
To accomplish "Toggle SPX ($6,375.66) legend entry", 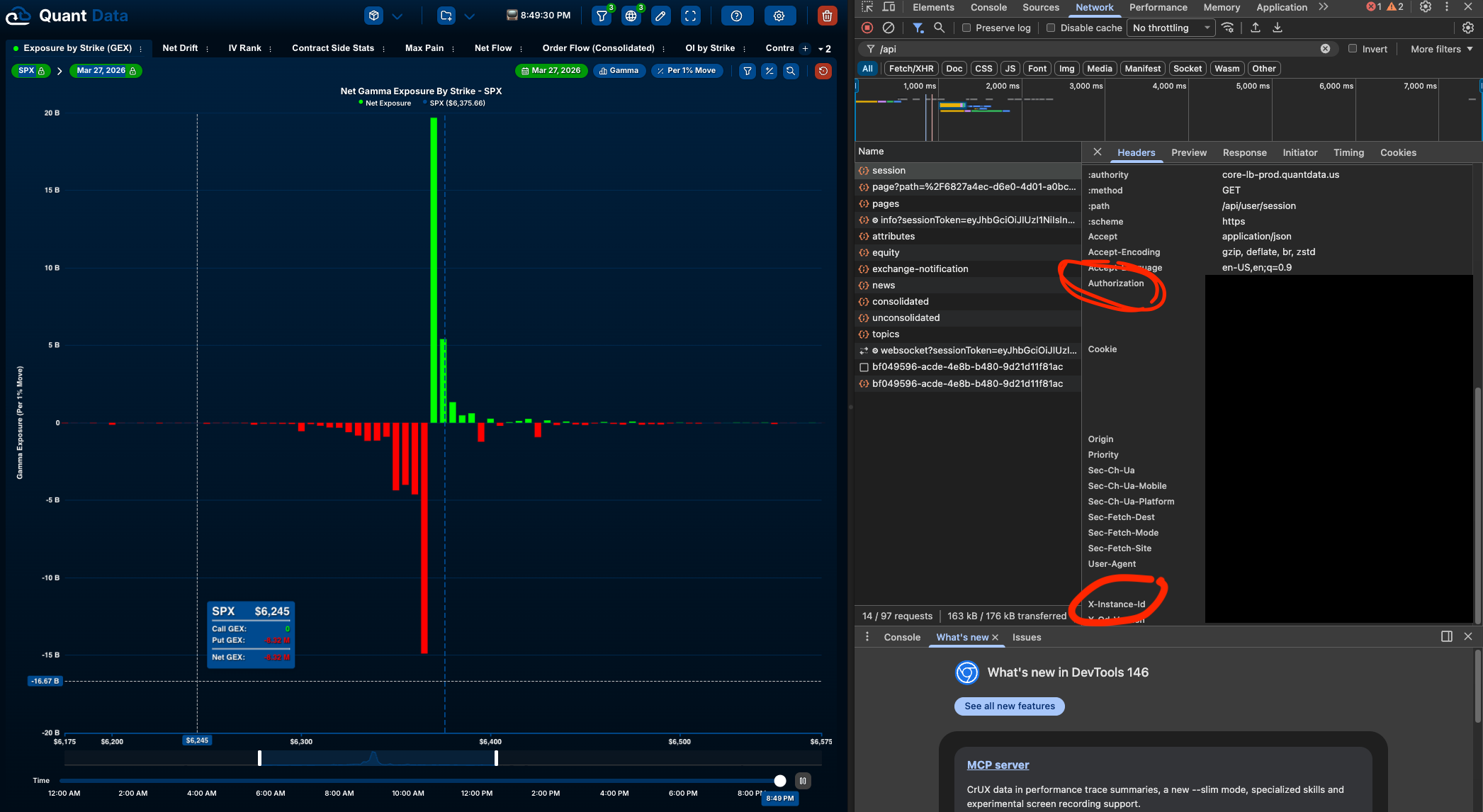I will 454,103.
